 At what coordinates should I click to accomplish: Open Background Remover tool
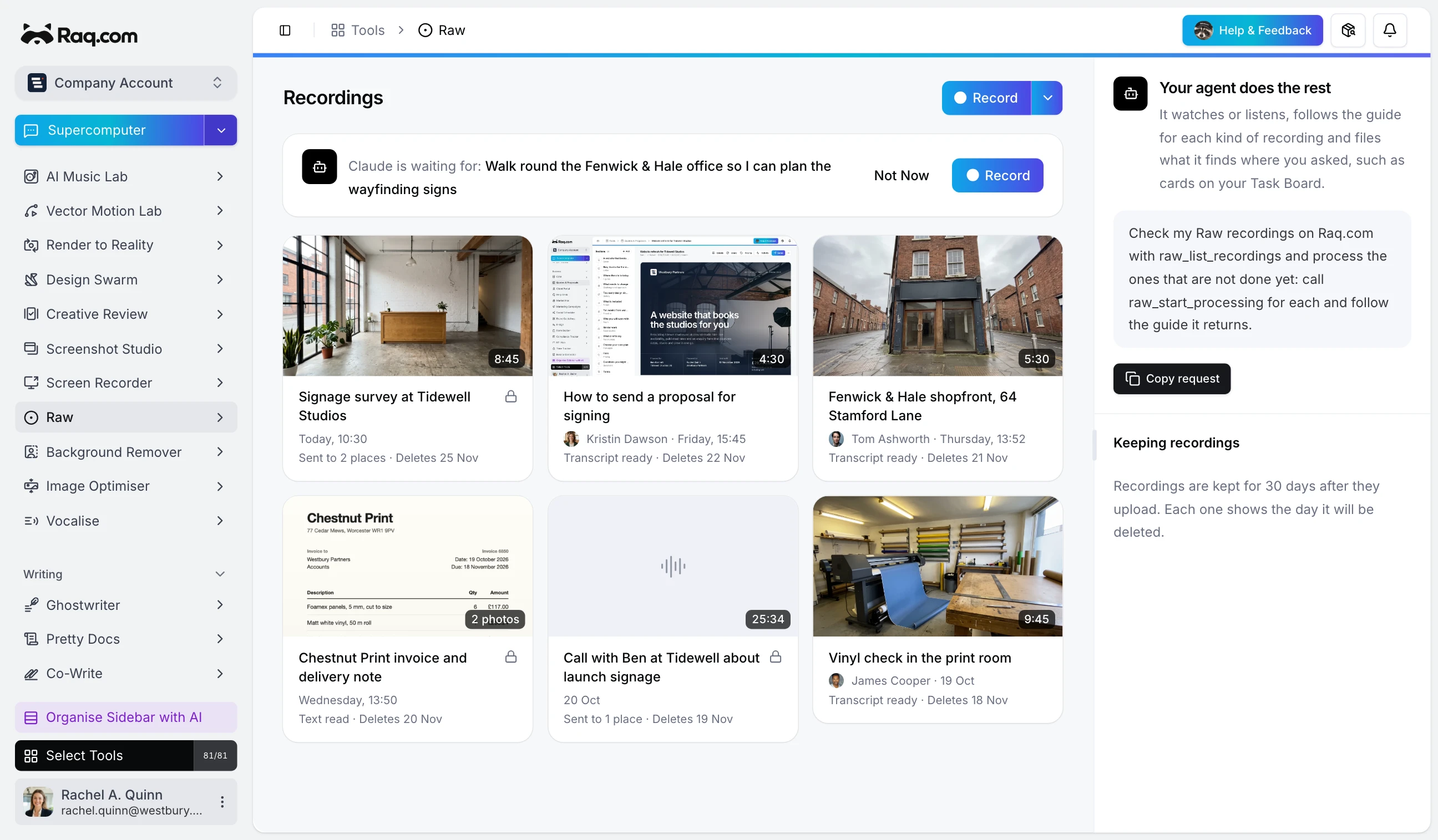pyautogui.click(x=125, y=452)
